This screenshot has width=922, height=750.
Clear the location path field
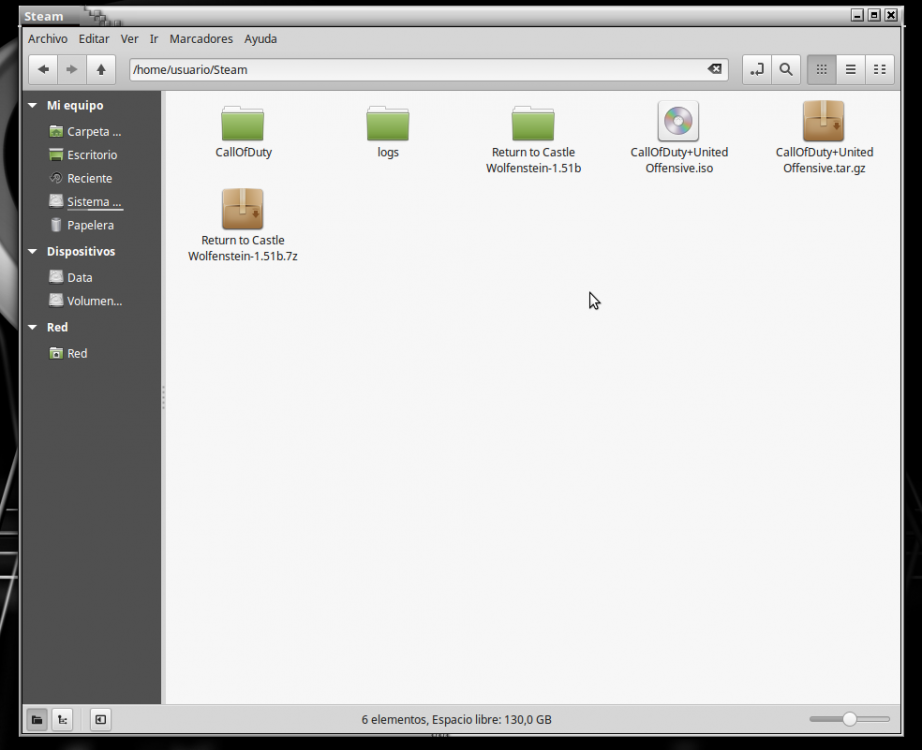click(x=714, y=69)
